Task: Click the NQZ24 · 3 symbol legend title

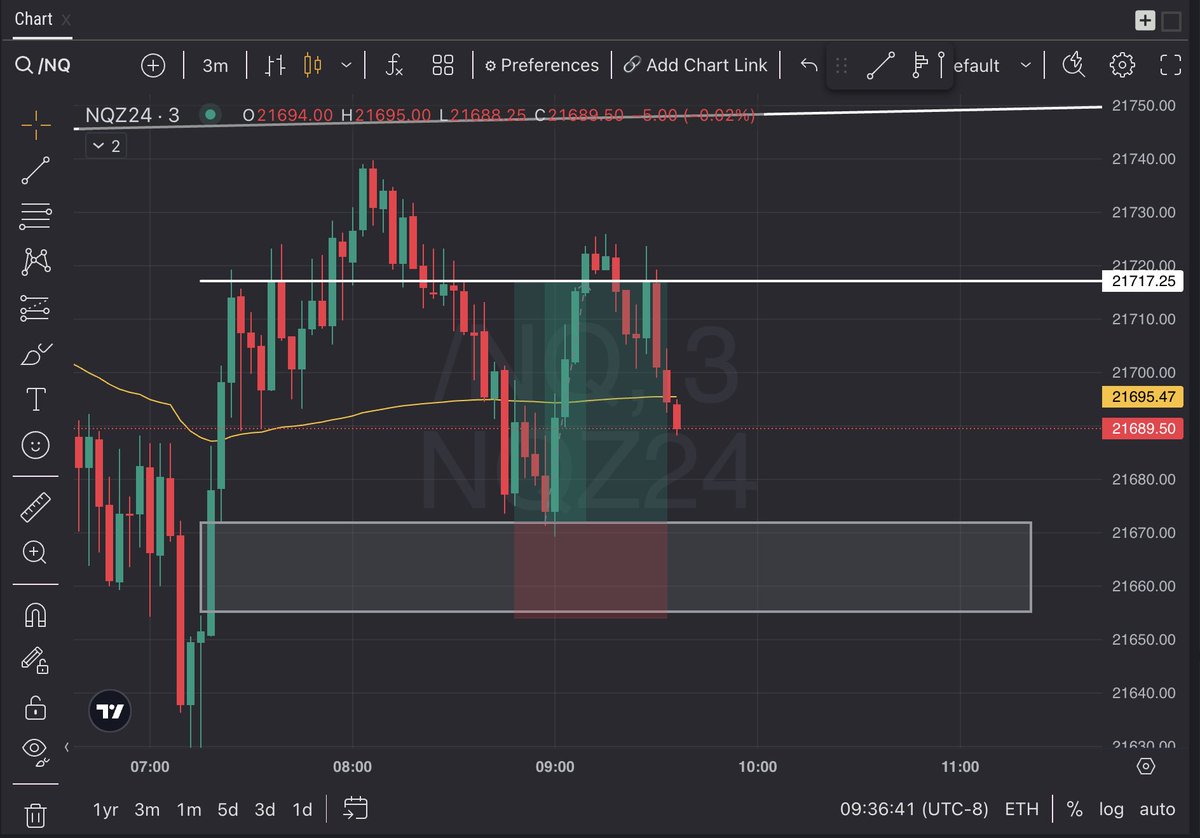Action: [132, 115]
